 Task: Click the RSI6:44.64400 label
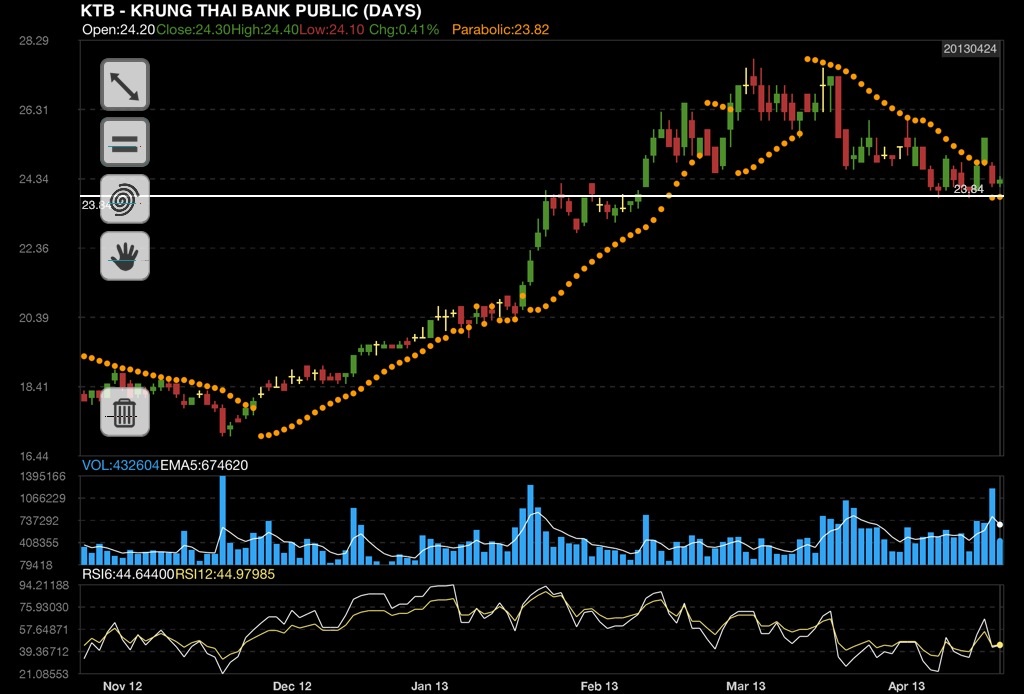pos(128,574)
